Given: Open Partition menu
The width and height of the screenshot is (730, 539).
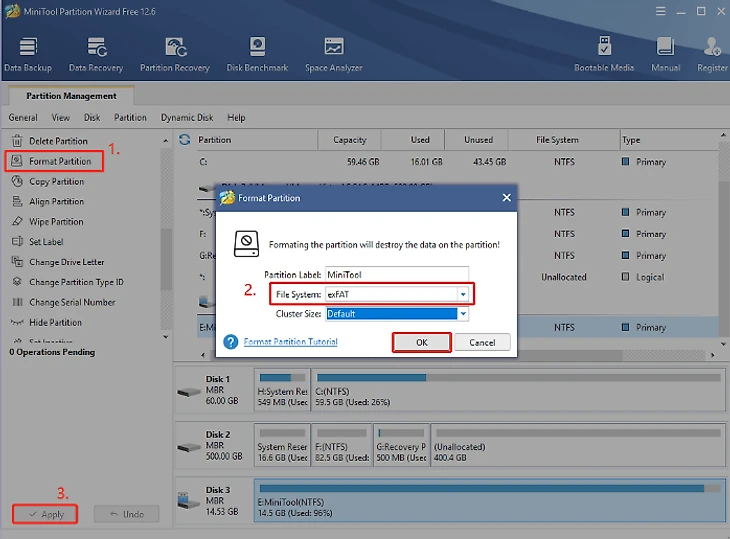Looking at the screenshot, I should point(130,117).
